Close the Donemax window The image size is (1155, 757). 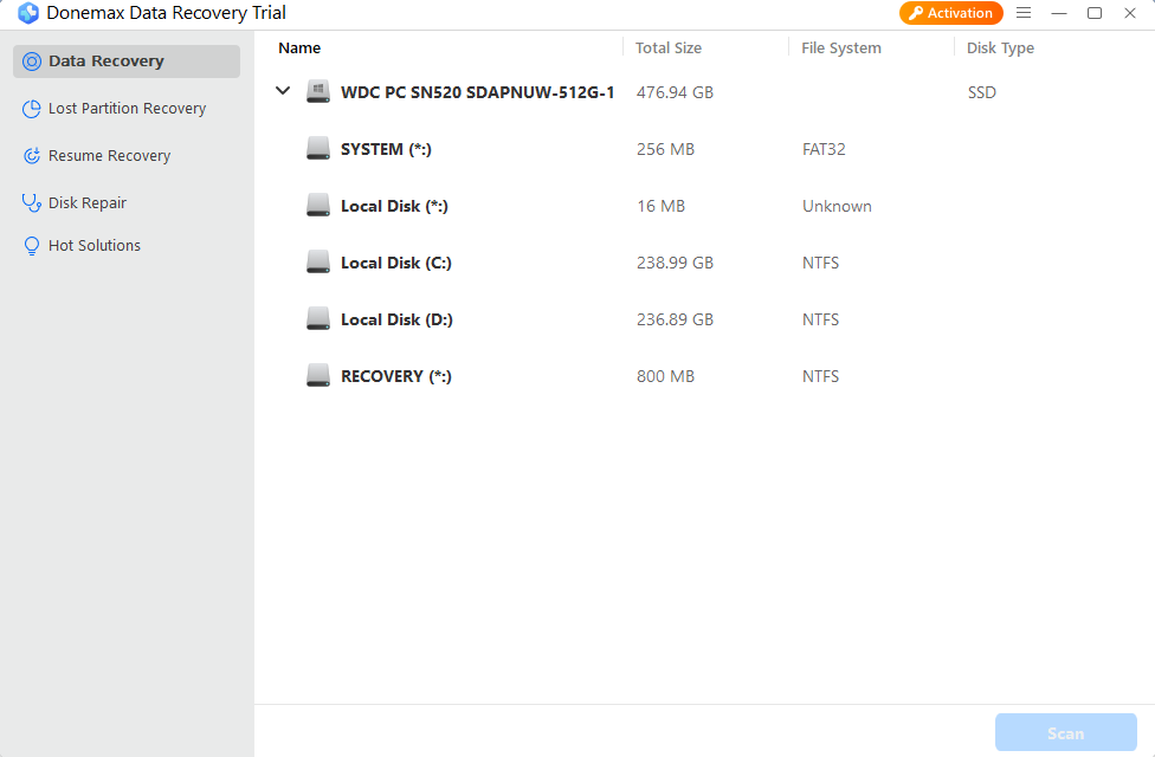(1130, 13)
